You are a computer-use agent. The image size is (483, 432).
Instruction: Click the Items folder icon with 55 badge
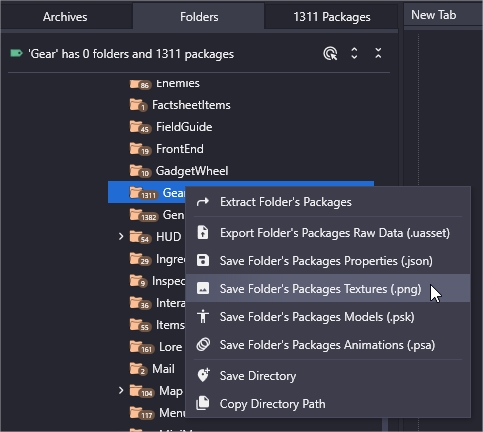140,325
